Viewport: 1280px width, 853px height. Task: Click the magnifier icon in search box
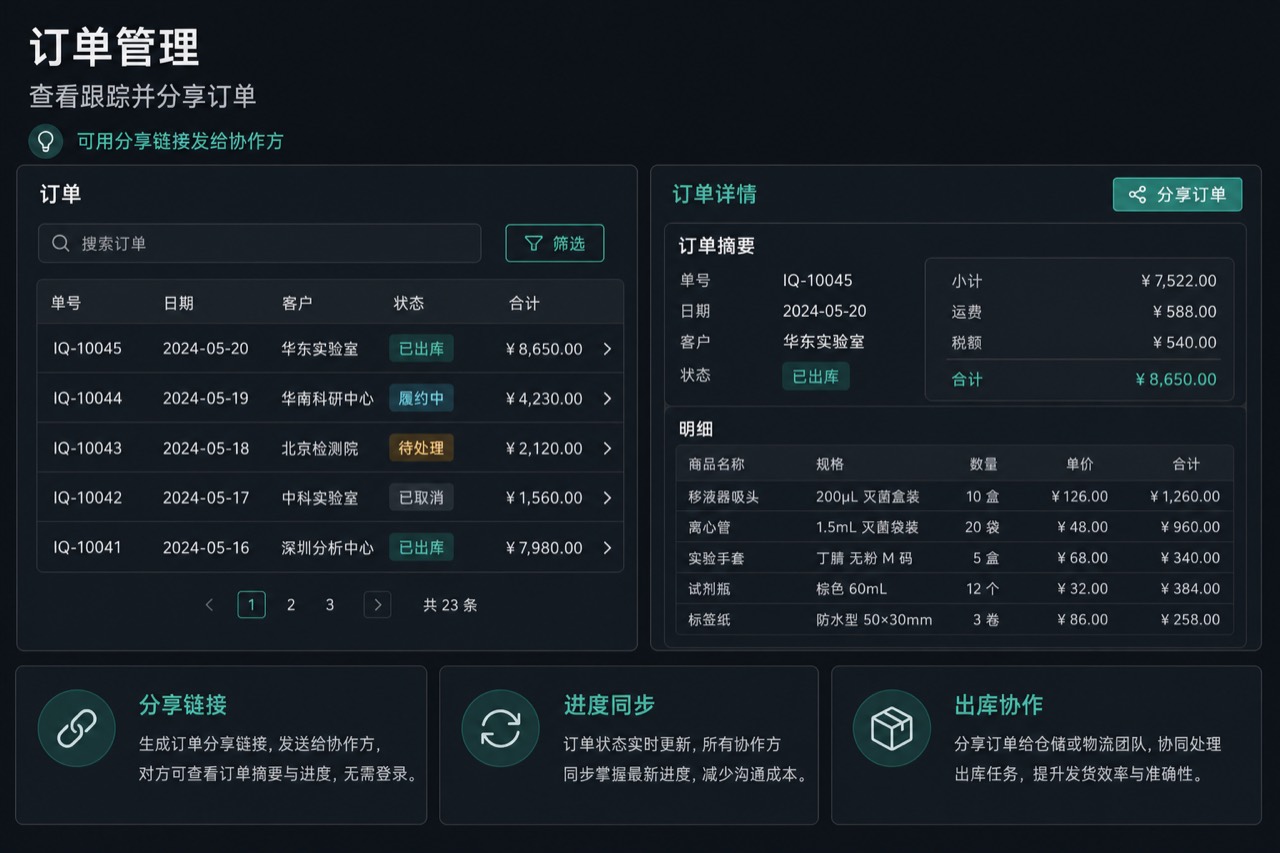(61, 243)
